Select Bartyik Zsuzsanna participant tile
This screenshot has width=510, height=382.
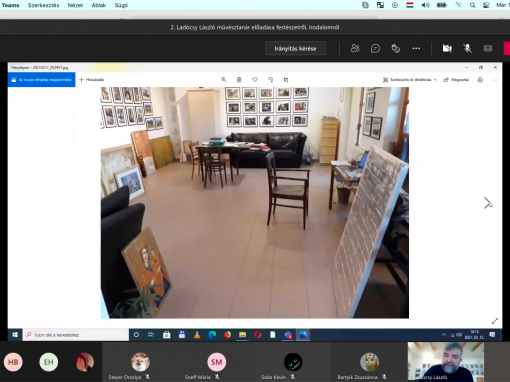[369, 362]
